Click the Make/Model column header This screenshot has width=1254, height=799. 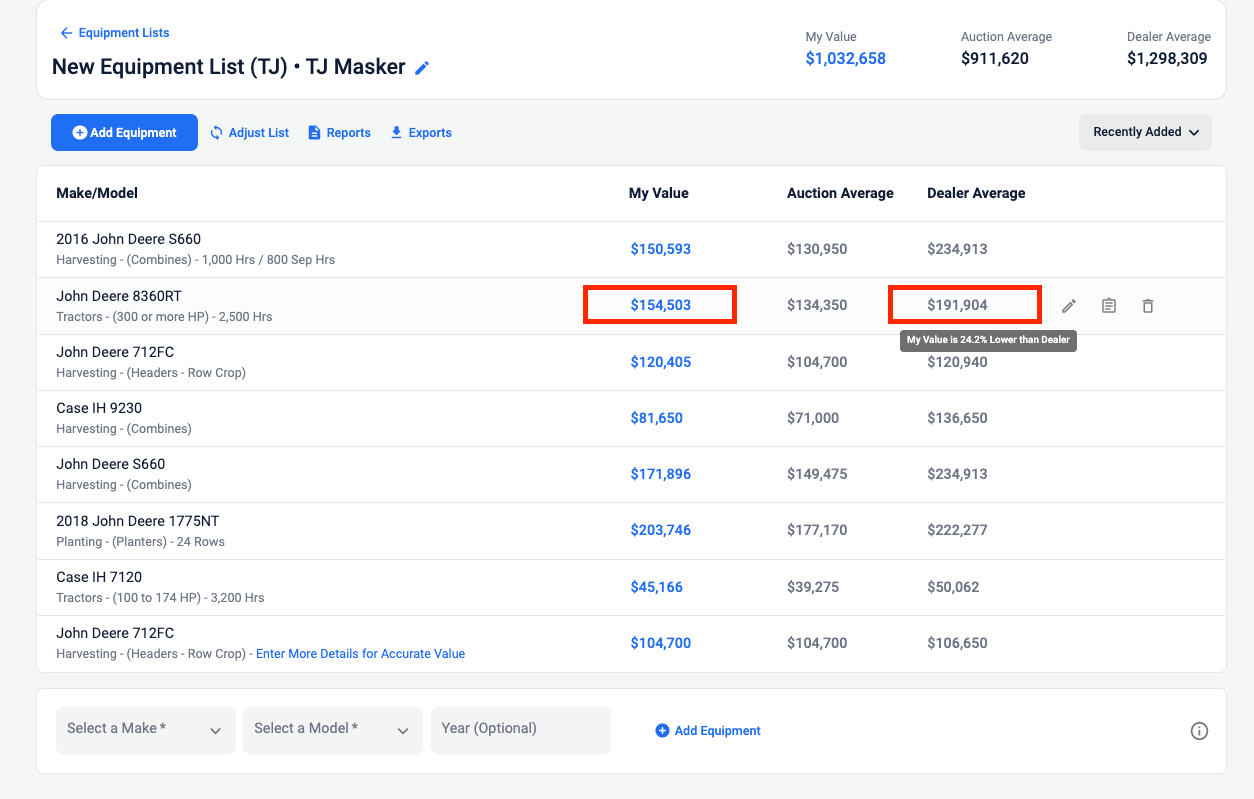(x=97, y=193)
